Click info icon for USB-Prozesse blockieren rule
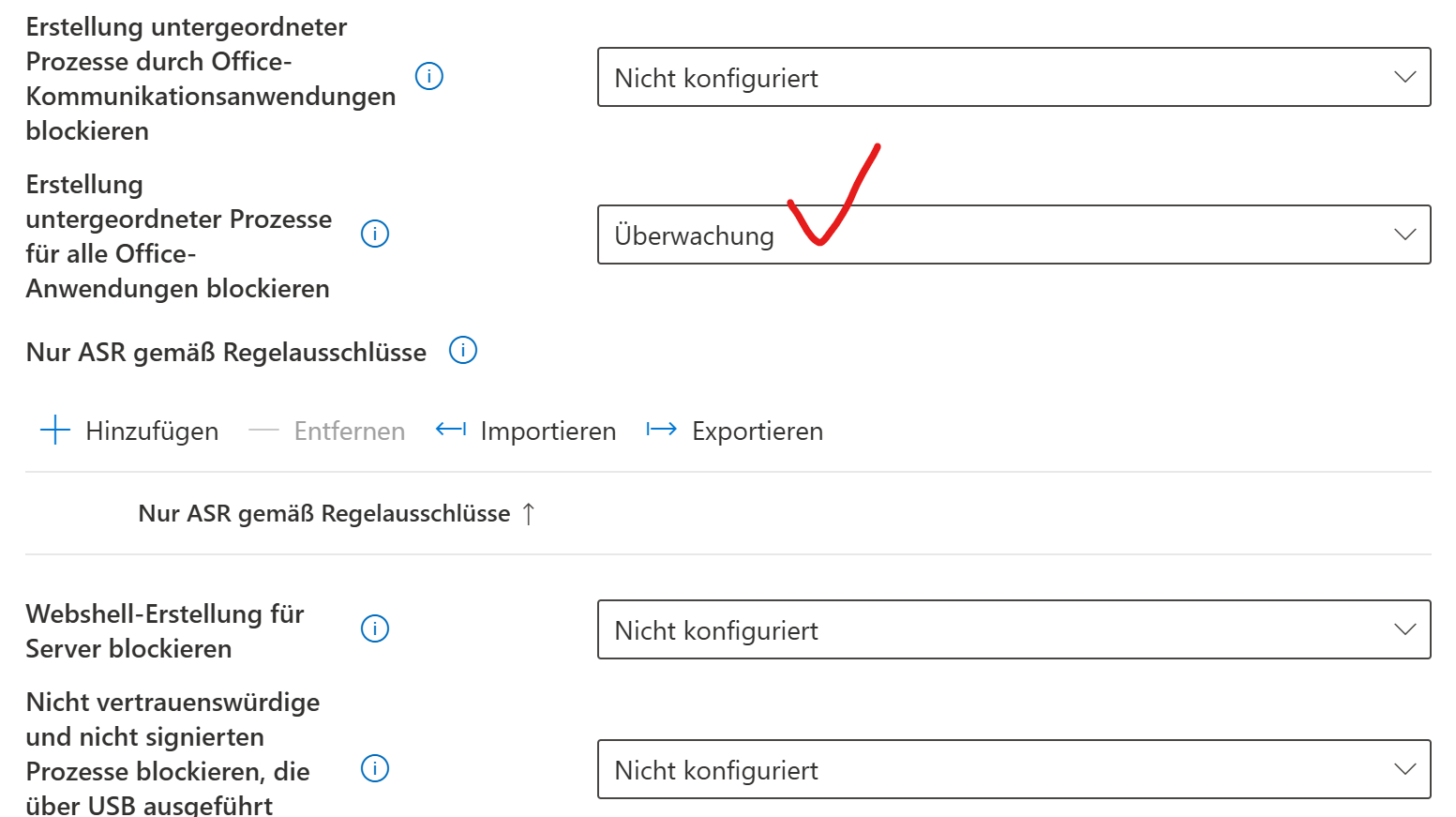Screen dimensions: 1456x817 tap(375, 769)
